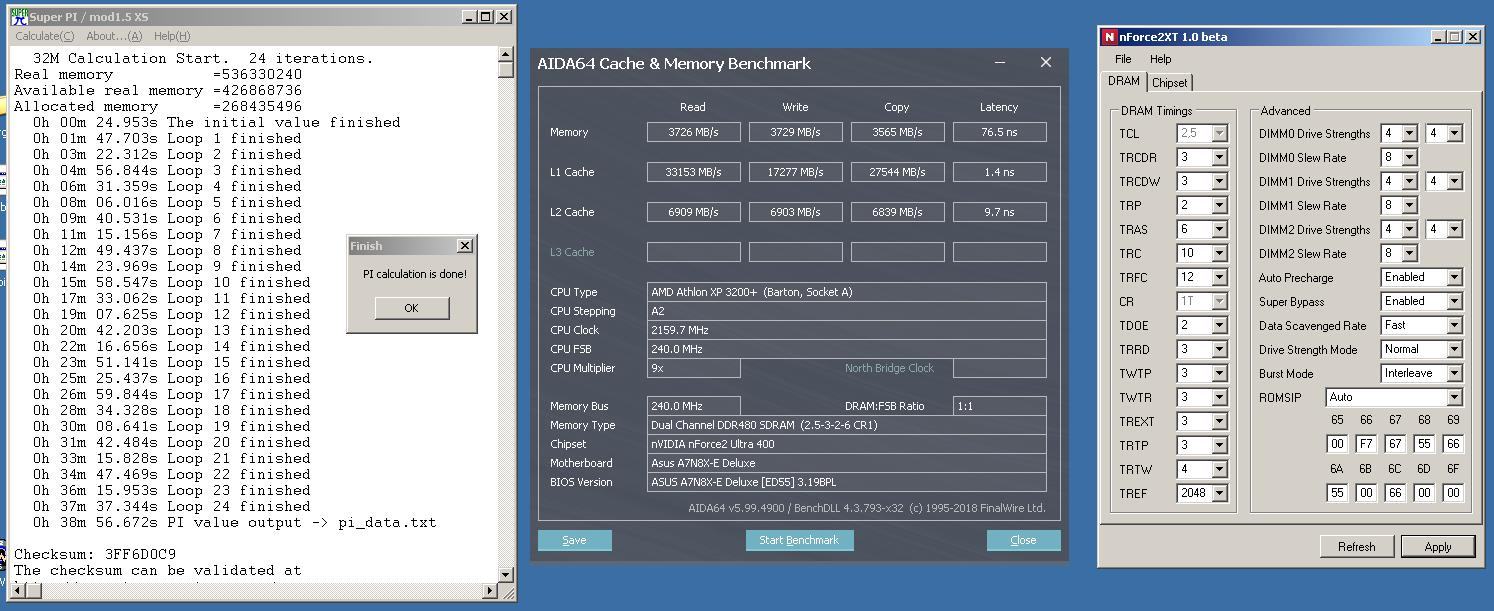Click the Super PI horizontal scrollbar right arrow

490,591
